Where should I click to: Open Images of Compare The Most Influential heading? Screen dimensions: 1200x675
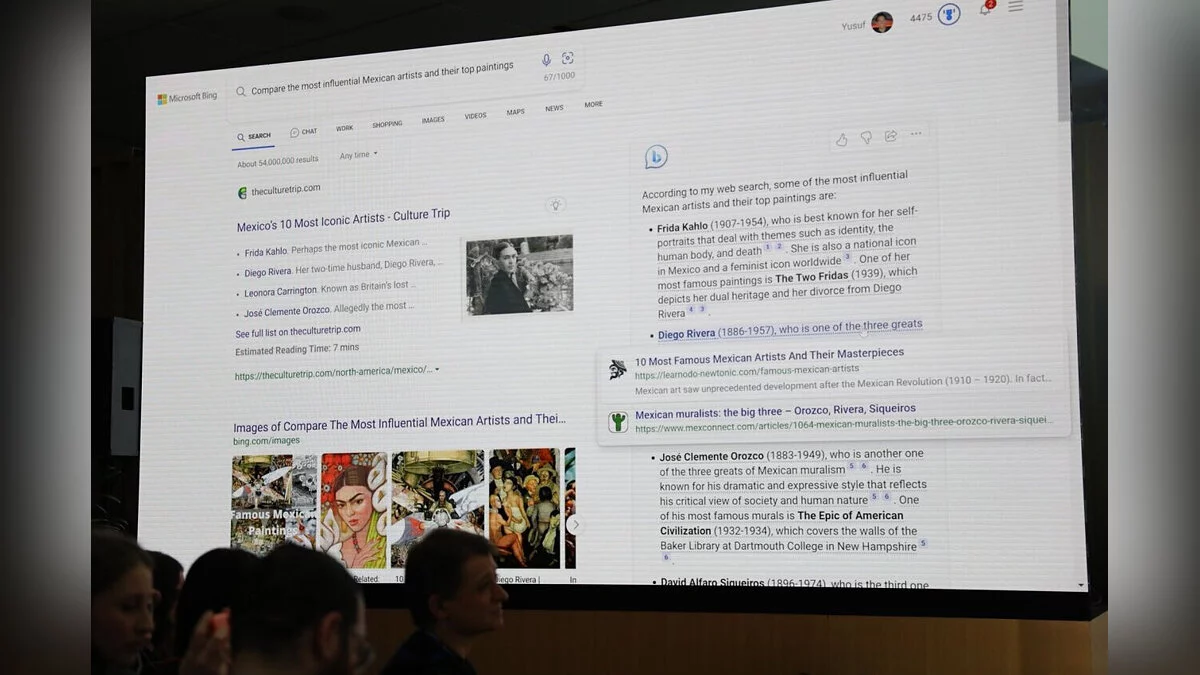pyautogui.click(x=399, y=423)
